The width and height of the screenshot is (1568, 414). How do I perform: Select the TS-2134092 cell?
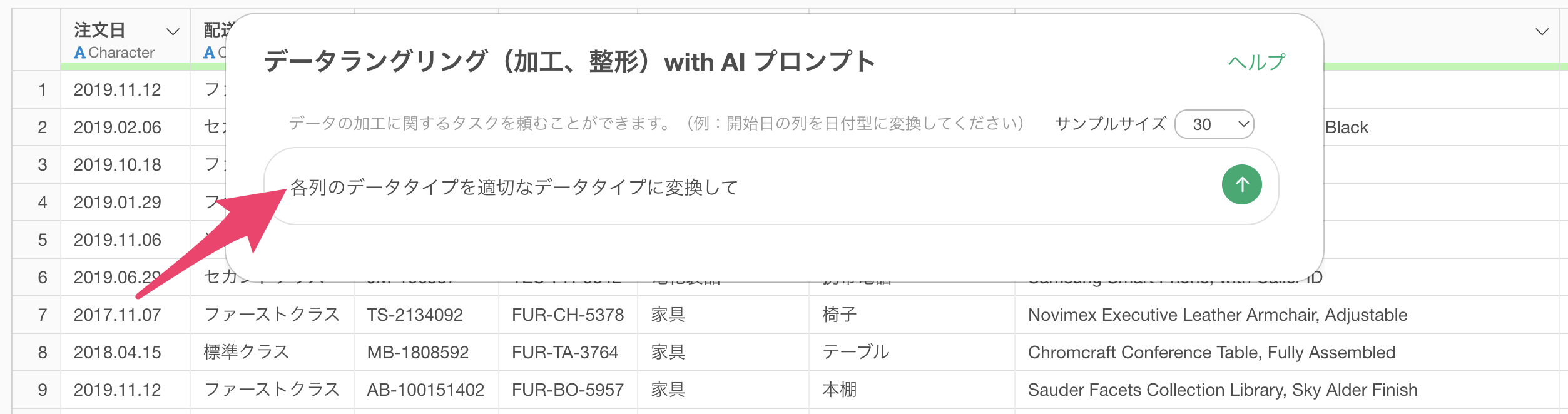(415, 315)
